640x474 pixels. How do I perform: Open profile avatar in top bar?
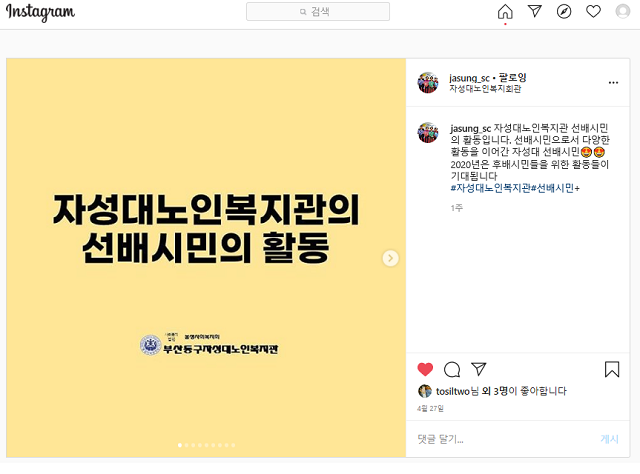pos(622,11)
